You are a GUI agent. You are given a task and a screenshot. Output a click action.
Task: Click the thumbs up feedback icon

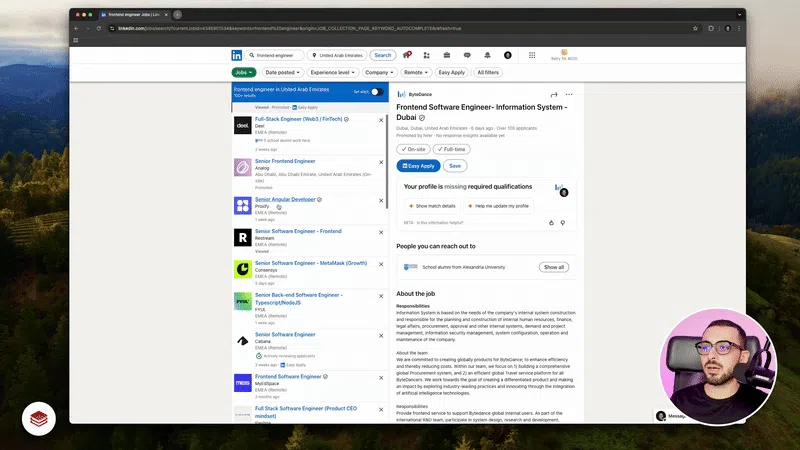pyautogui.click(x=551, y=222)
